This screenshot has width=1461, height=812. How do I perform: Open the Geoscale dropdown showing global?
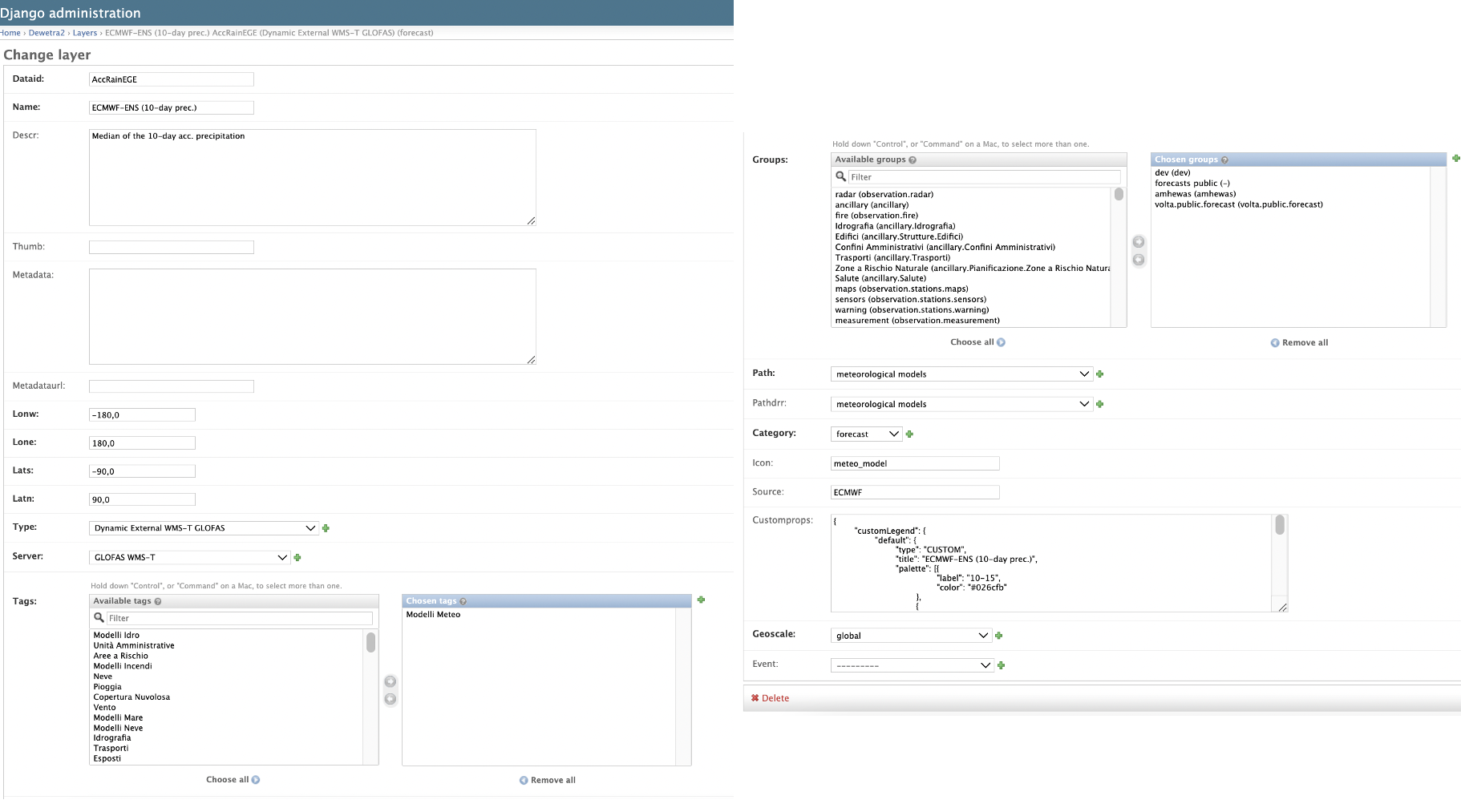[x=911, y=636]
